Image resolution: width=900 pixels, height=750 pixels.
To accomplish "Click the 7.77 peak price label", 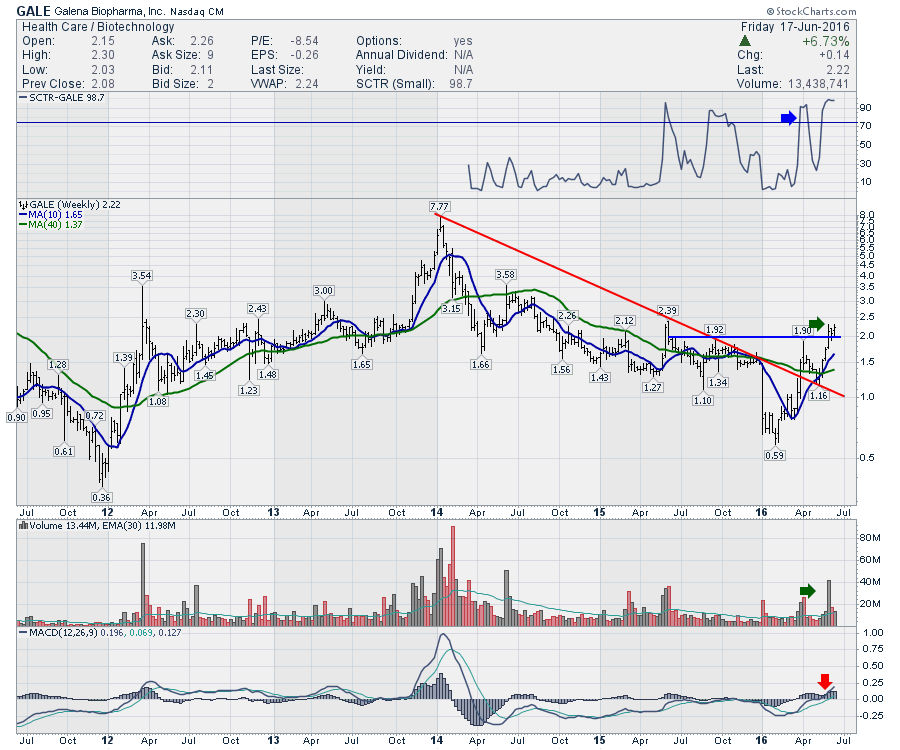I will (439, 207).
